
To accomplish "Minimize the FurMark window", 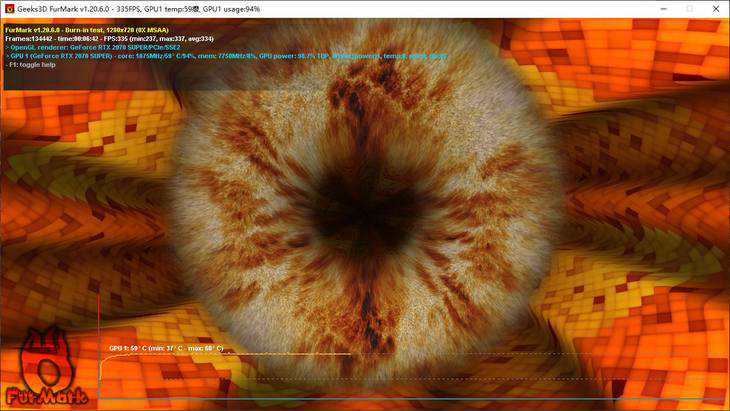I will point(661,8).
